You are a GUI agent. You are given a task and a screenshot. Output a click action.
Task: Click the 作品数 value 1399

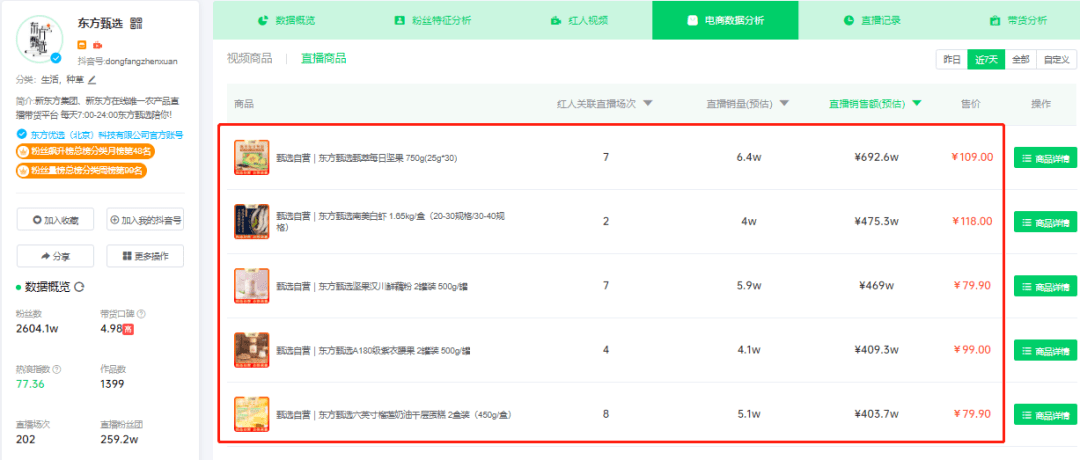click(x=113, y=384)
